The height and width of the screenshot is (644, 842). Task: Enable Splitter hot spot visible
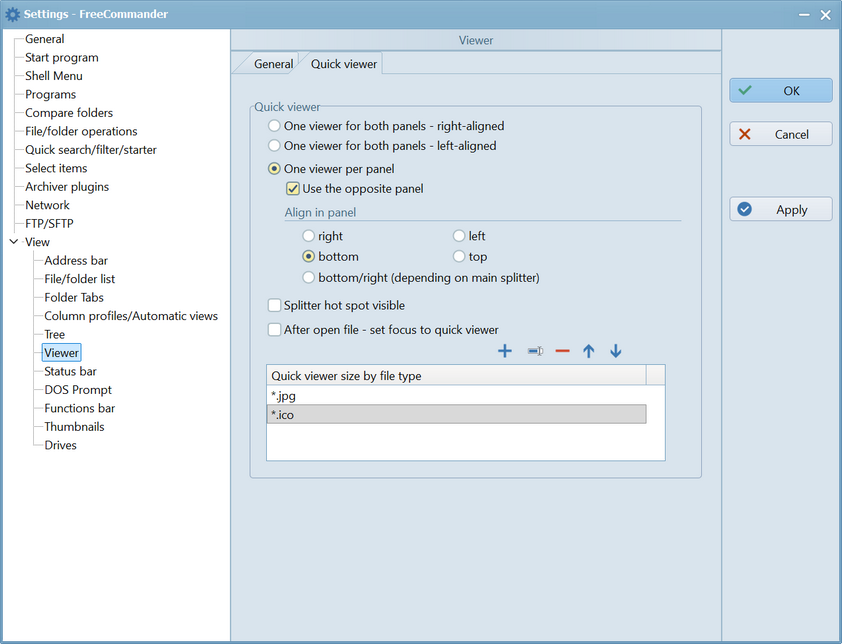[275, 306]
